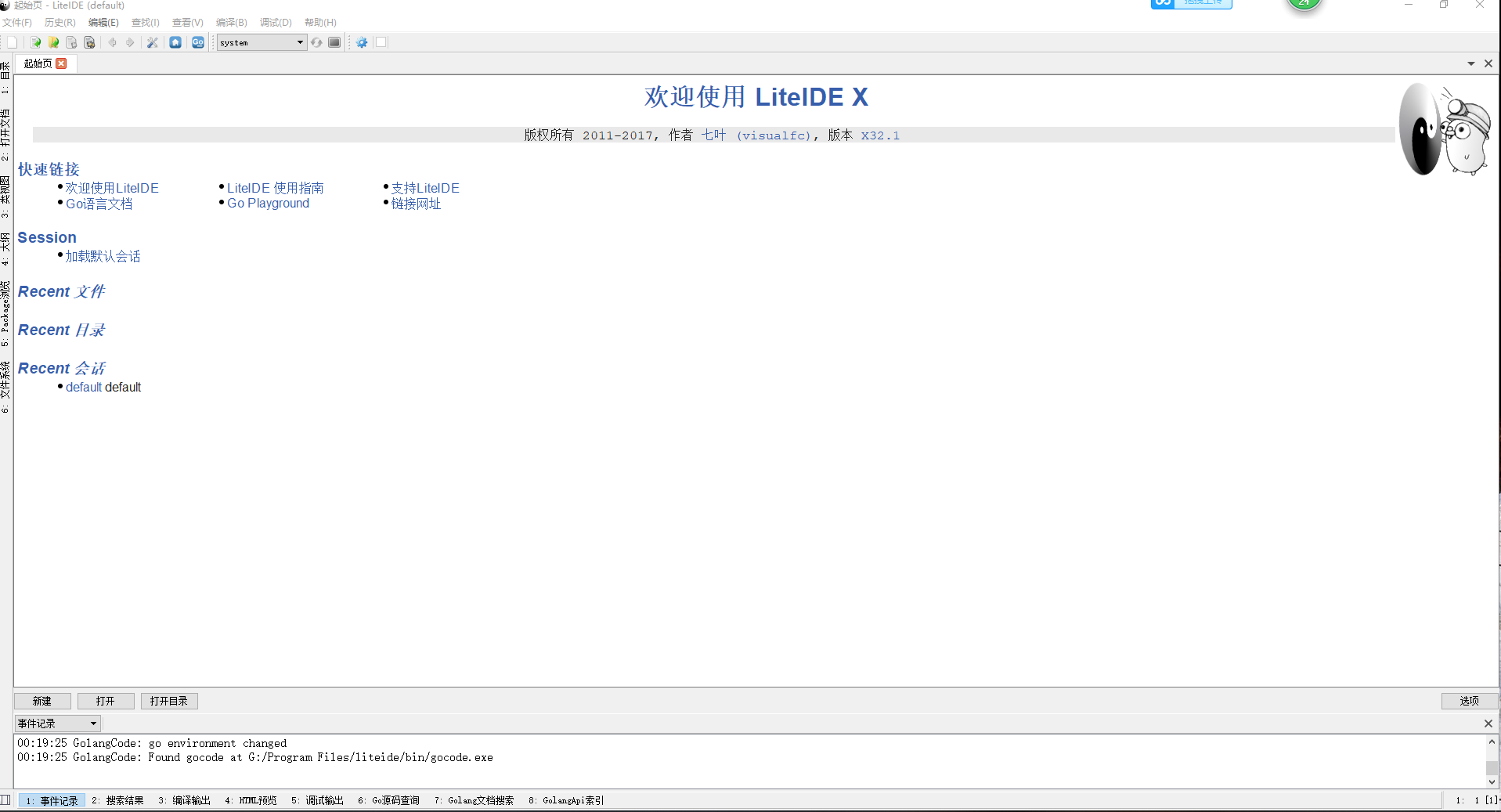Open the 欢迎使用LiteIDE quick link
Viewport: 1501px width, 812px height.
coord(112,188)
